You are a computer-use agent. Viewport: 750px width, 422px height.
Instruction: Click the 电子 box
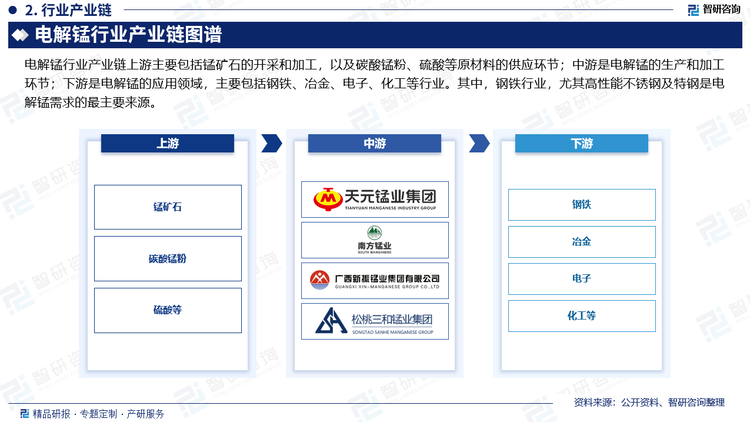point(582,278)
